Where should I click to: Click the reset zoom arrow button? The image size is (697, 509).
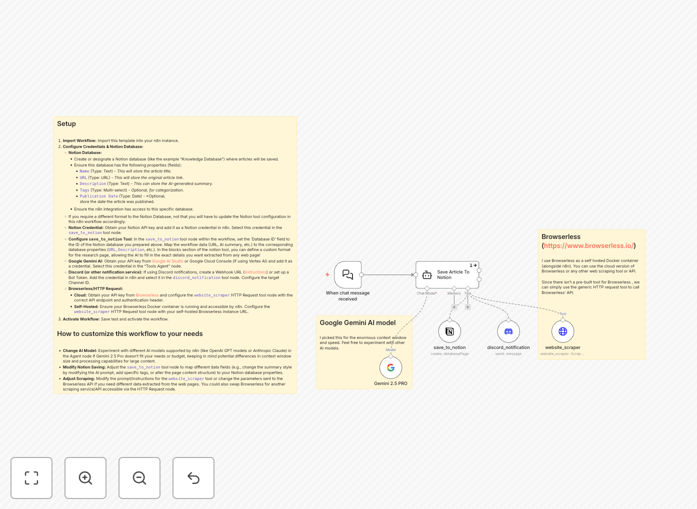pyautogui.click(x=193, y=478)
